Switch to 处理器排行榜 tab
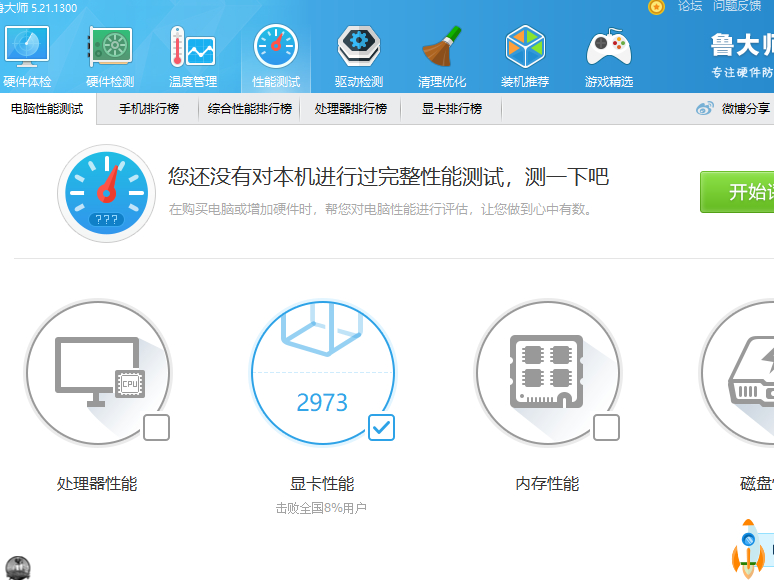774x580 pixels. coord(351,109)
